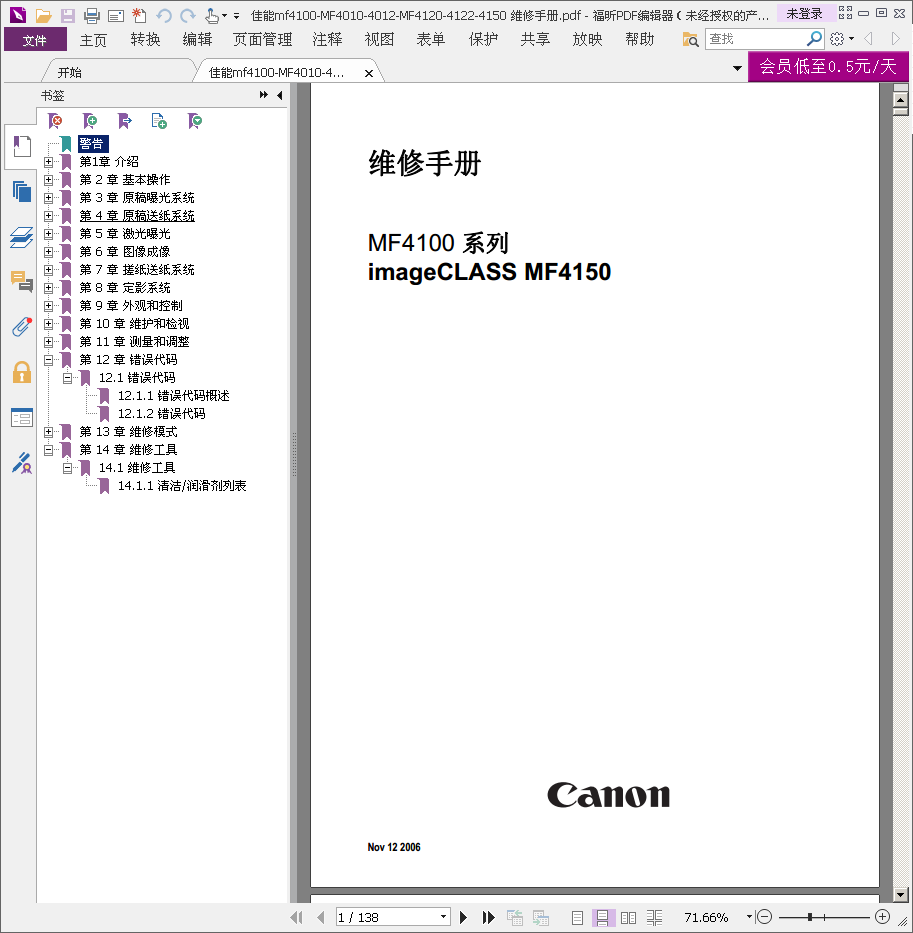Click the Print icon in quick toolbar
This screenshot has width=913, height=933.
(x=92, y=15)
